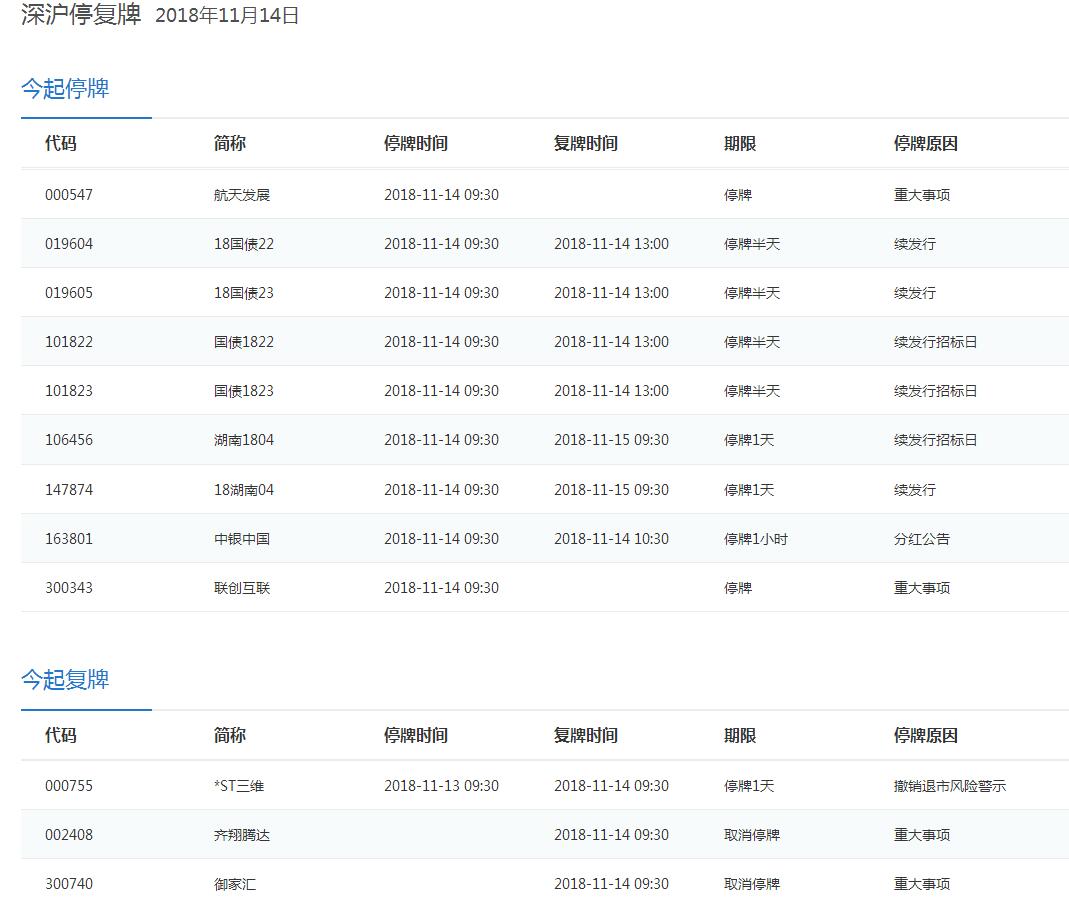Click code 147874
Image resolution: width=1069 pixels, height=905 pixels.
(x=69, y=490)
